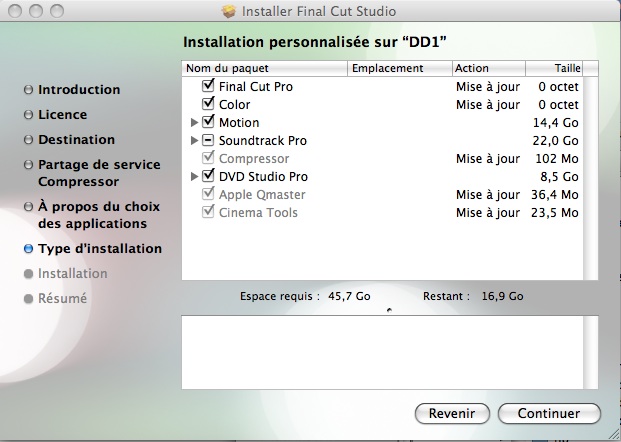Click the package list vertical scrollbar
621x442 pixels.
[x=591, y=178]
